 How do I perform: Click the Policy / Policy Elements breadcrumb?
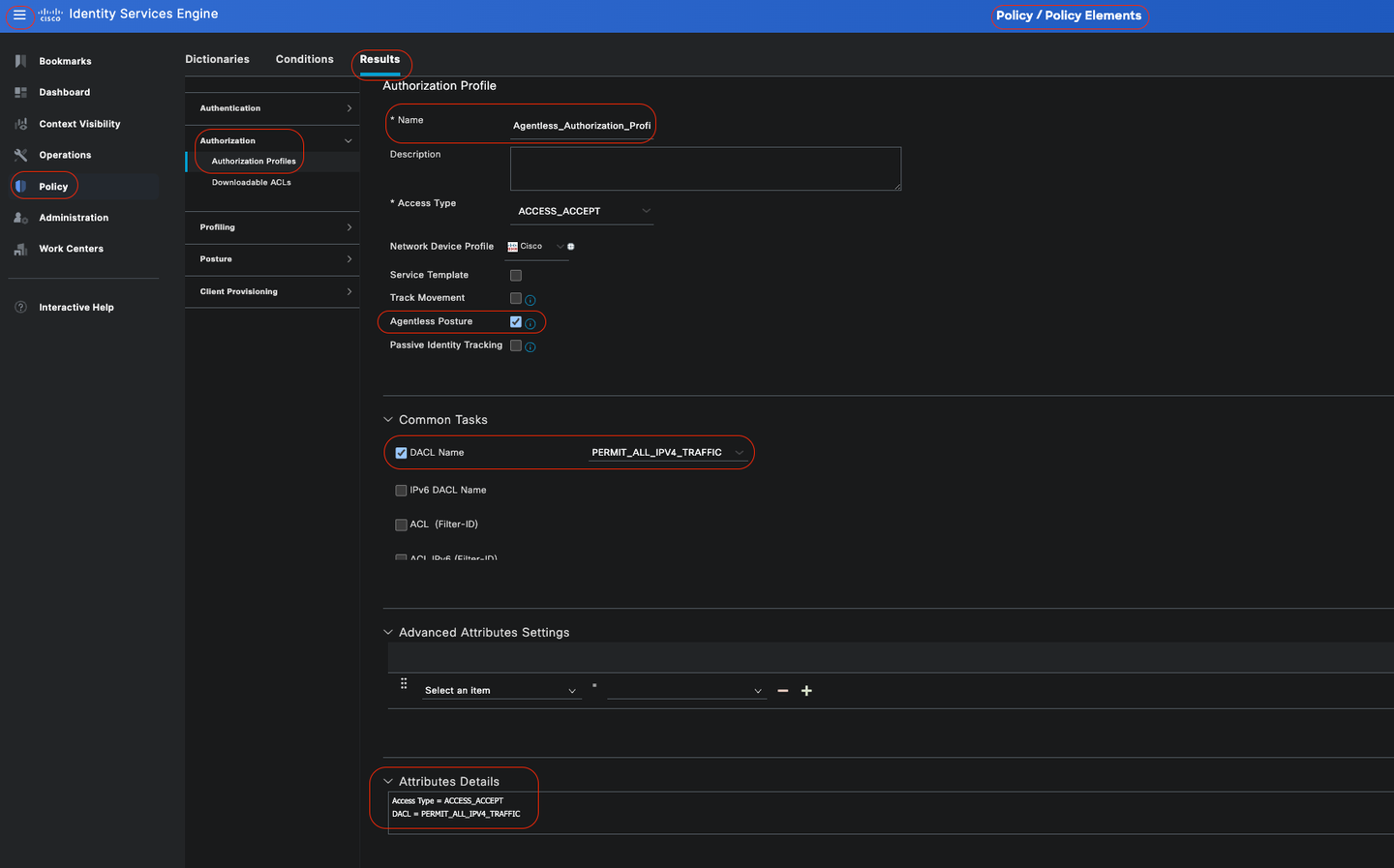[x=1069, y=15]
